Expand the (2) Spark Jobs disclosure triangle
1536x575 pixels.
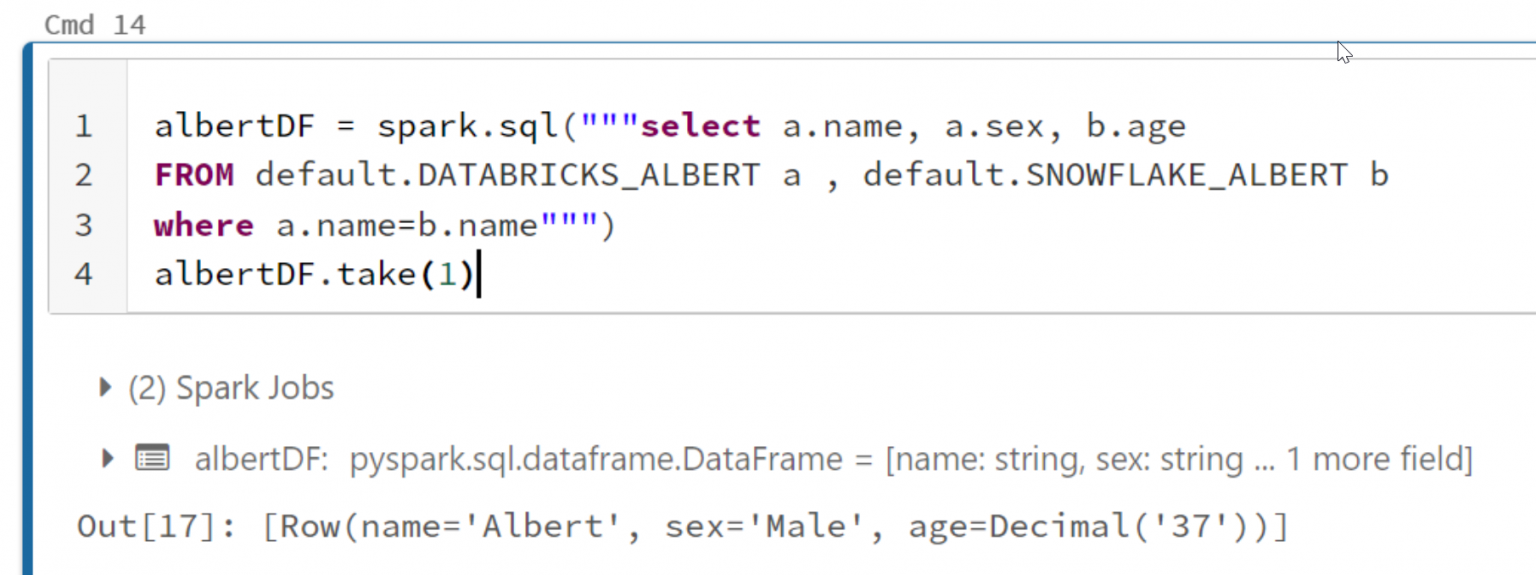[106, 388]
